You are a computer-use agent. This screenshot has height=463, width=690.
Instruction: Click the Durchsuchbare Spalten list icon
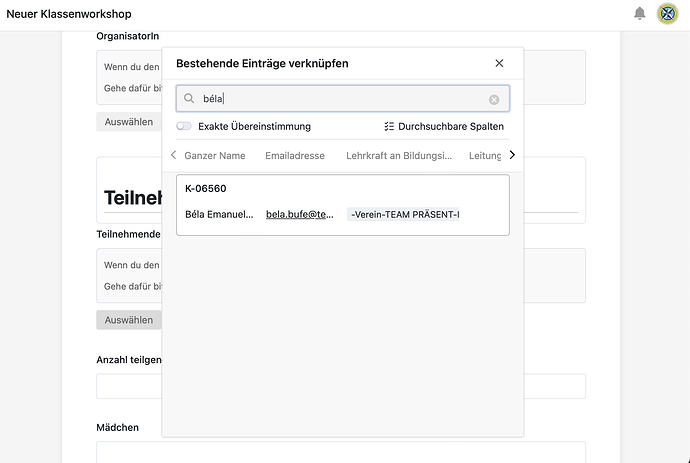coord(389,127)
